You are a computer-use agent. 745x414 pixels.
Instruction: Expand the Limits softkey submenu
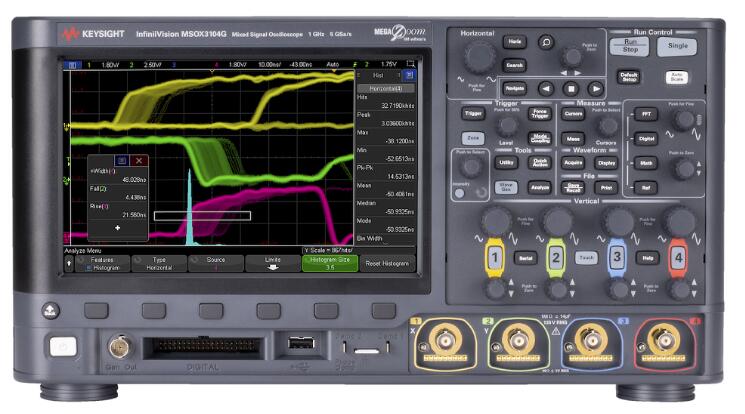tap(273, 263)
